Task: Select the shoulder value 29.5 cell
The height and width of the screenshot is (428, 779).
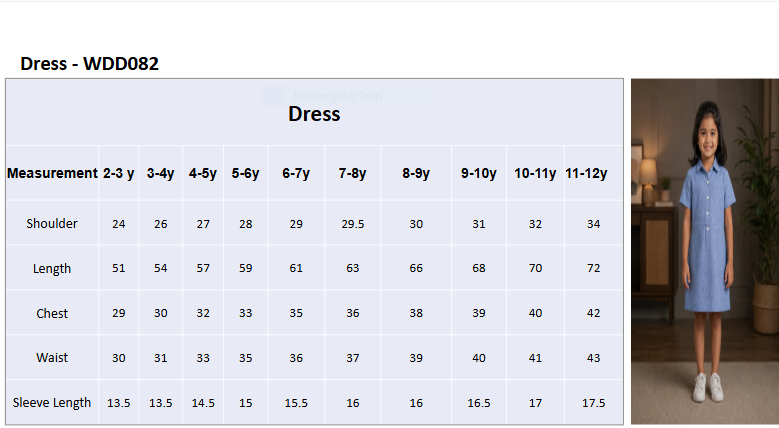Action: click(x=353, y=224)
